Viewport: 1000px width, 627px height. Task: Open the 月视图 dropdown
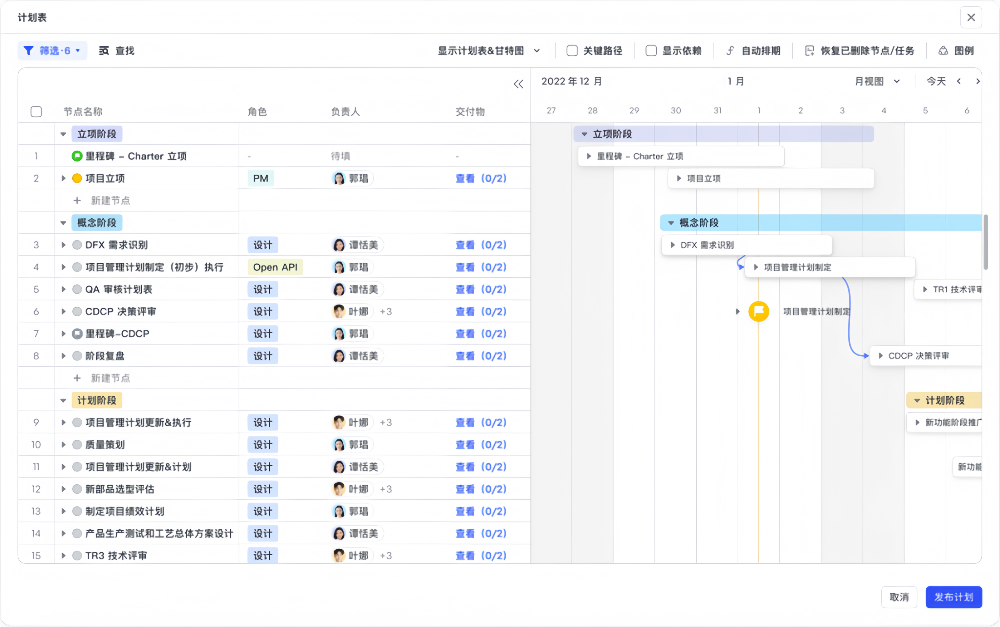[877, 81]
